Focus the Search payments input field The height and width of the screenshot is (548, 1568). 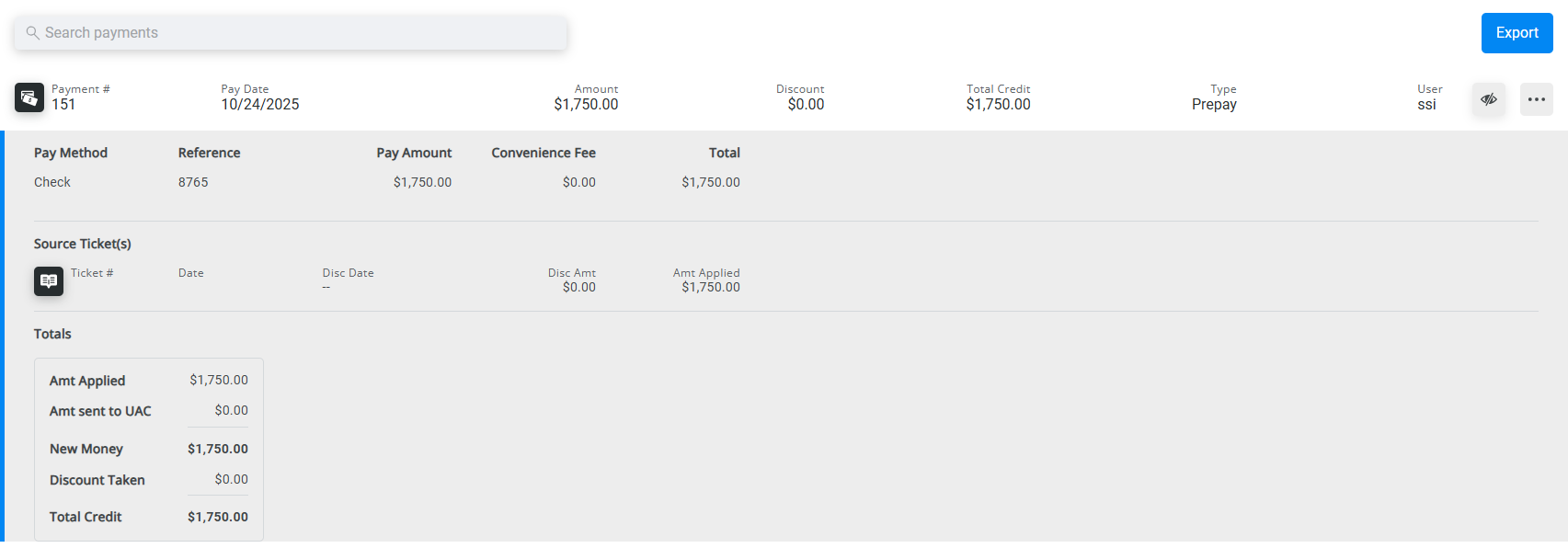click(294, 33)
